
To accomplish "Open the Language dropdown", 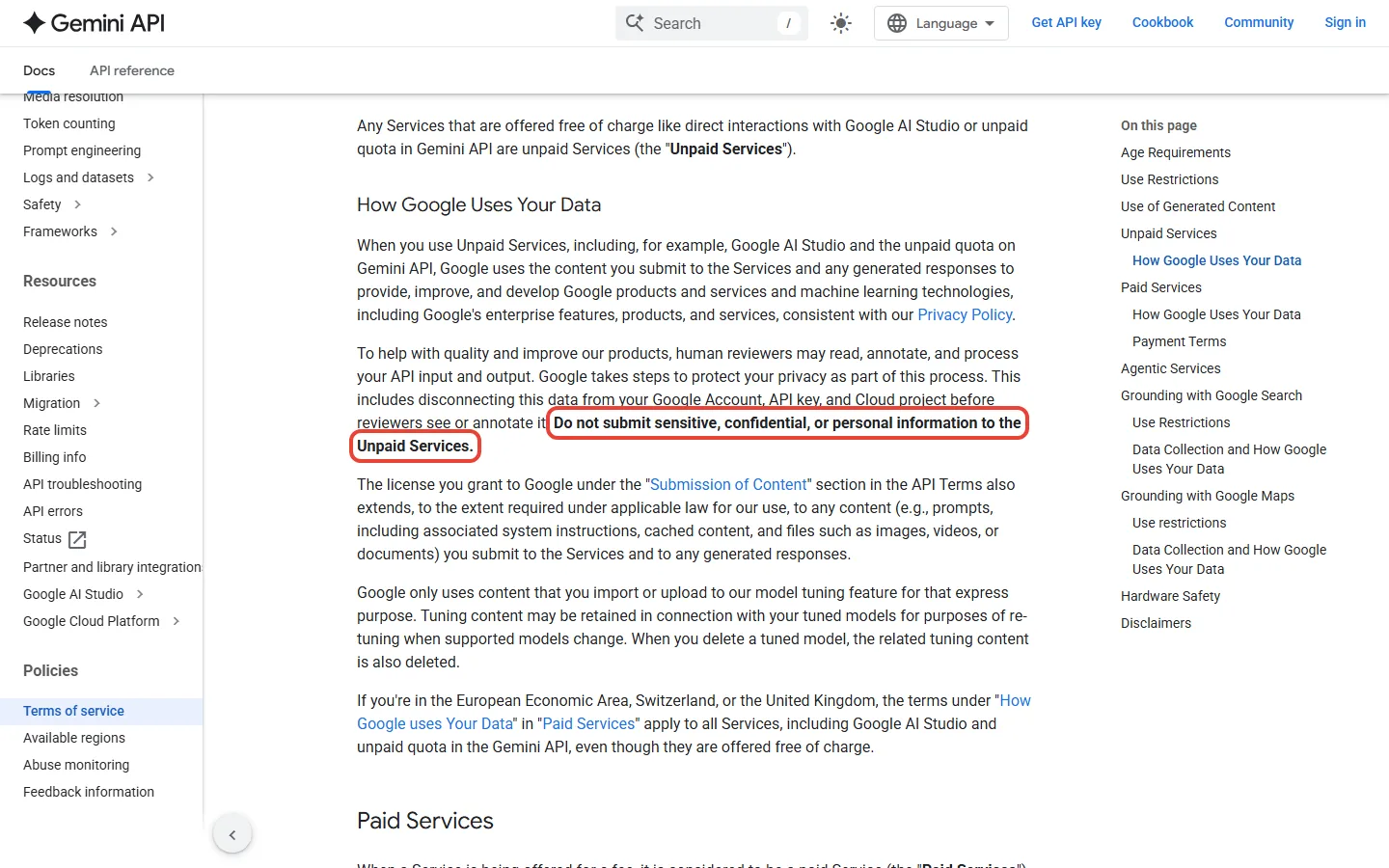I will click(940, 23).
